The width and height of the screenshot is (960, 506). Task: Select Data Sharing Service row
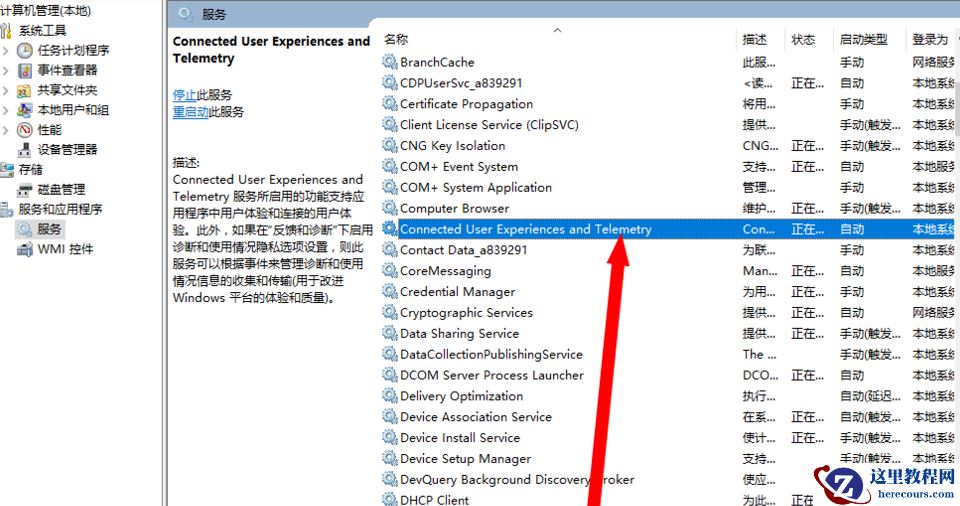click(x=667, y=333)
